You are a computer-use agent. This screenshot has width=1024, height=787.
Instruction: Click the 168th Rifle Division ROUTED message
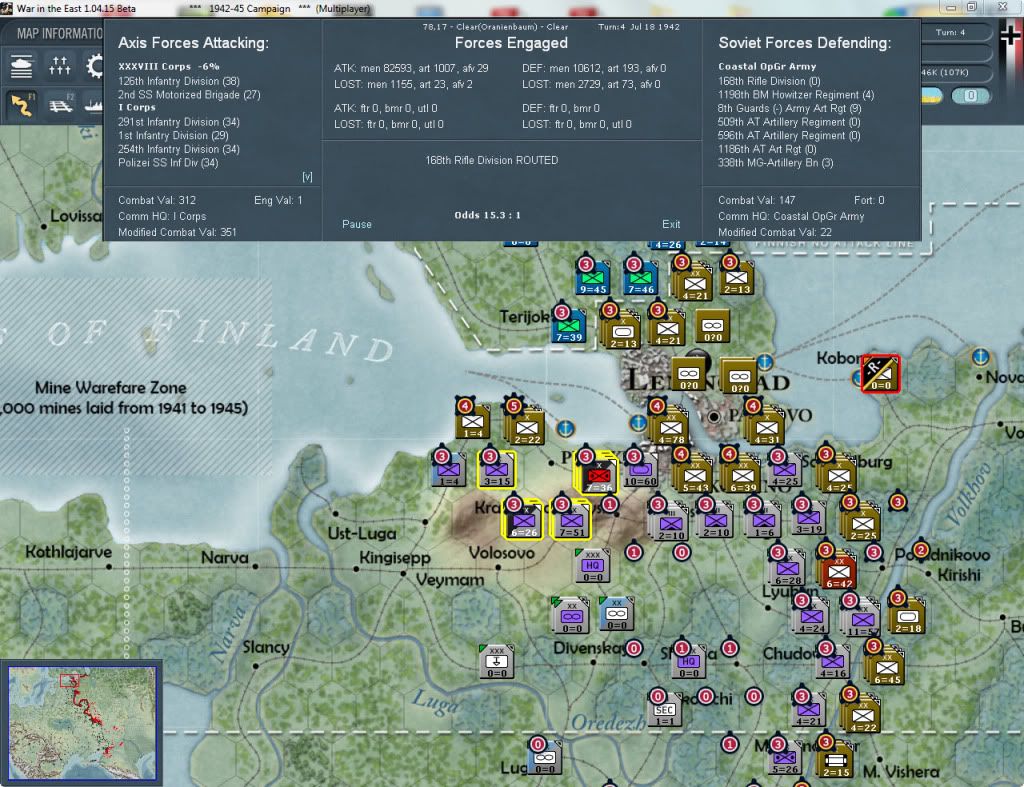click(491, 160)
